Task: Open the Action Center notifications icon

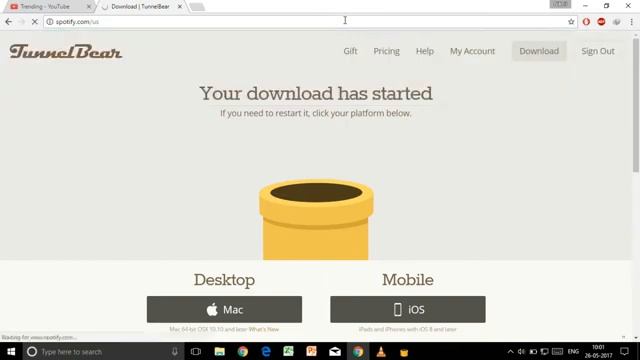Action: coord(624,351)
